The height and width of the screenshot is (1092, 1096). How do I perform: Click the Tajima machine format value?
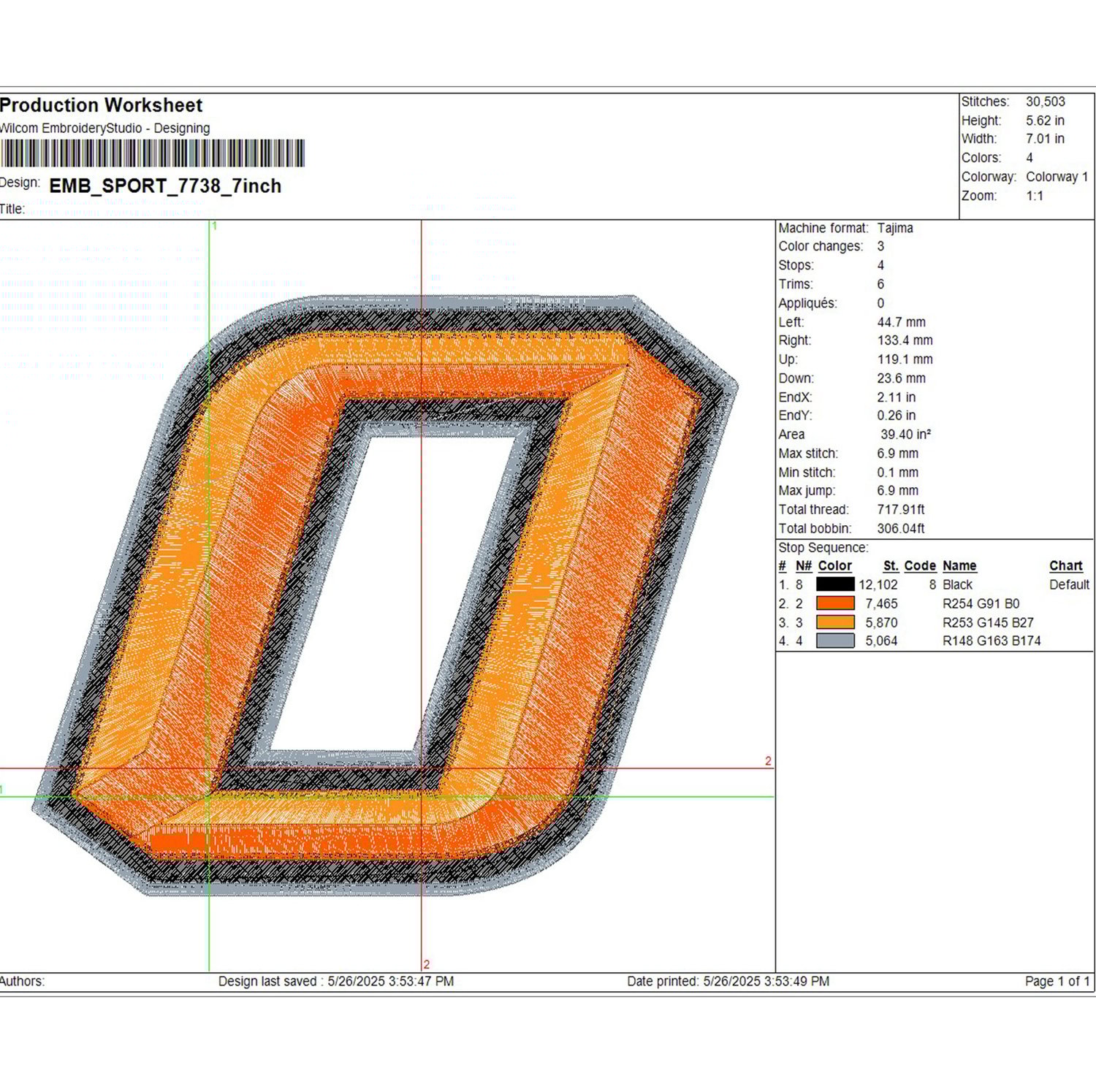click(895, 228)
